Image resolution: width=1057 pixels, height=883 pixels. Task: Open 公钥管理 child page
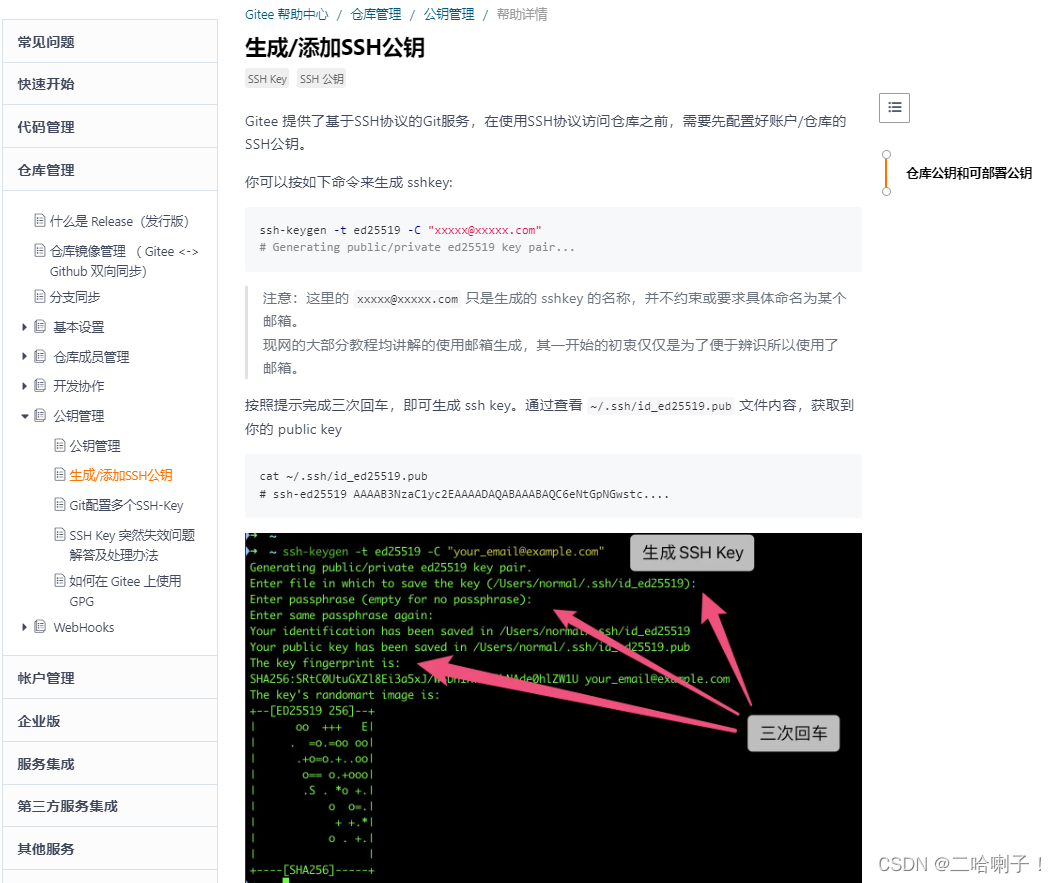[95, 446]
